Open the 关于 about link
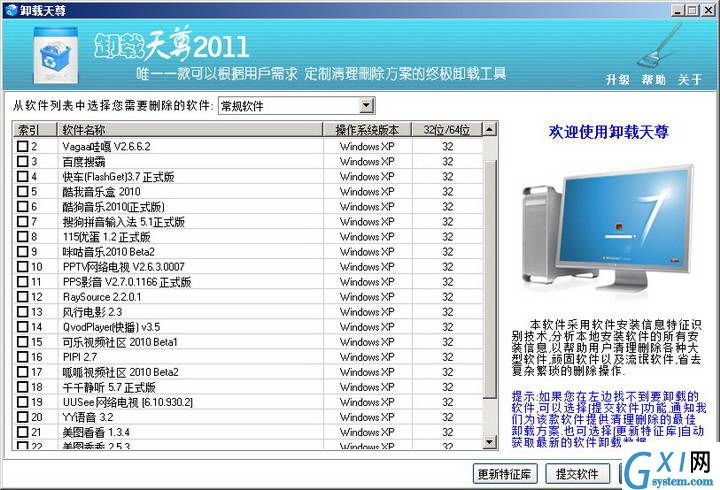720x490 pixels. click(x=690, y=80)
